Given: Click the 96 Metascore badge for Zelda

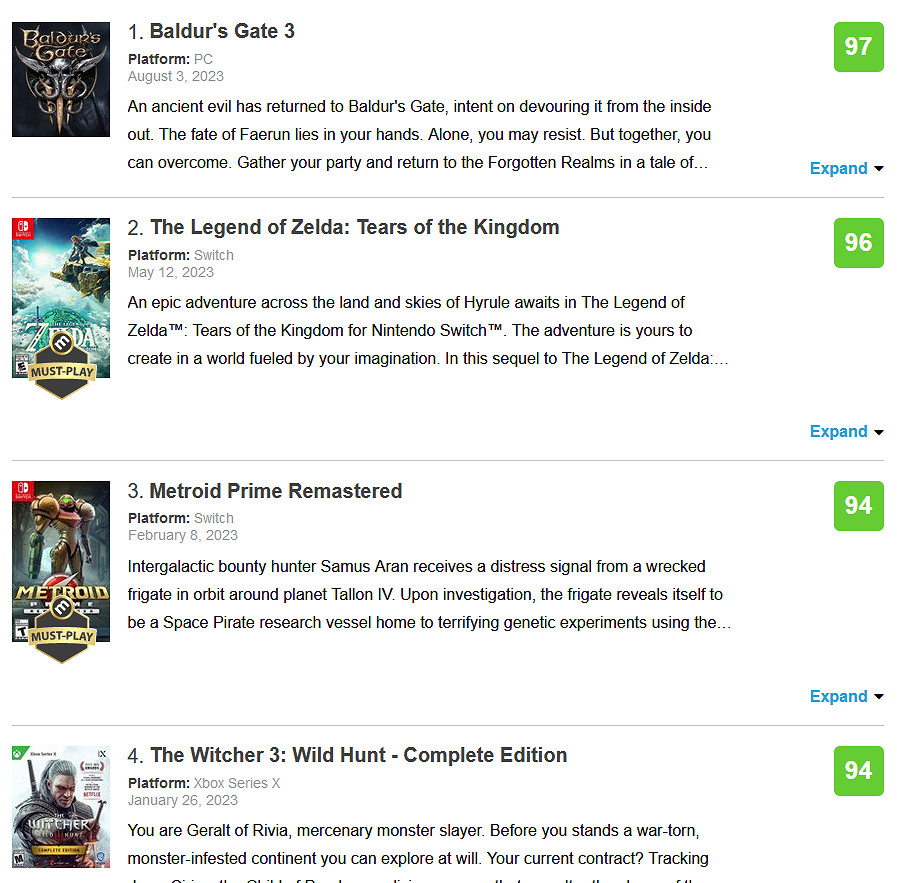Looking at the screenshot, I should point(859,243).
